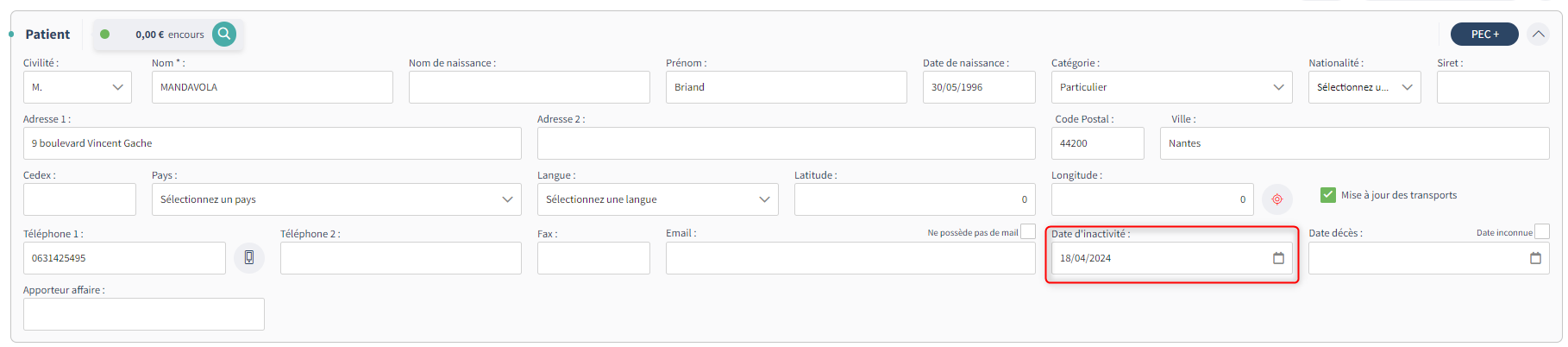Open the Date d'inactivité calendar picker
This screenshot has height=347, width=1568.
click(x=1278, y=258)
